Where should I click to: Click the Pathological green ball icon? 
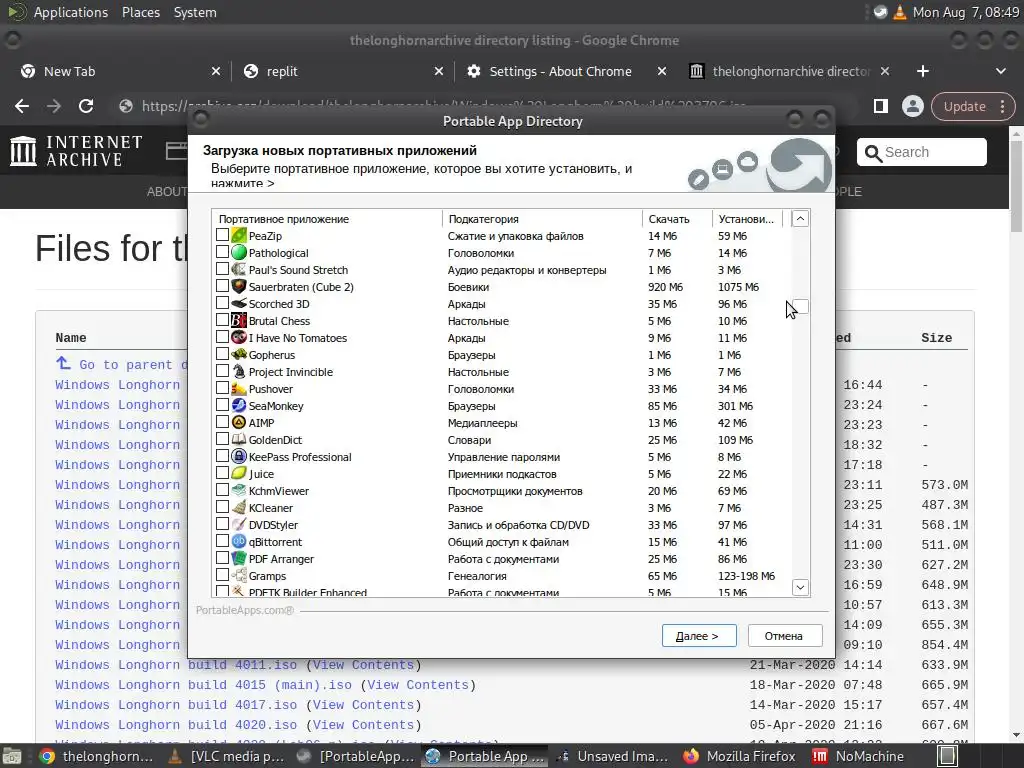[x=239, y=252]
